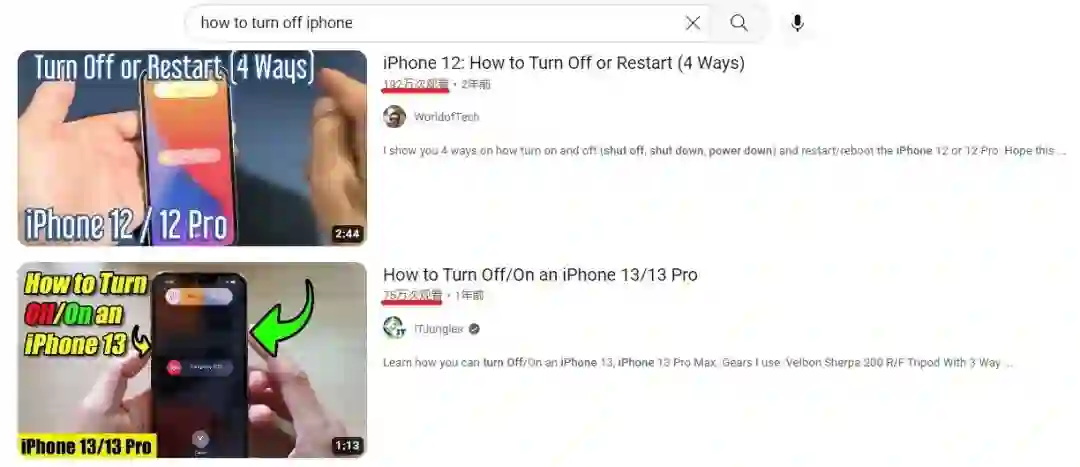Click the ITJungles channel avatar
1080x467 pixels.
[x=395, y=328]
